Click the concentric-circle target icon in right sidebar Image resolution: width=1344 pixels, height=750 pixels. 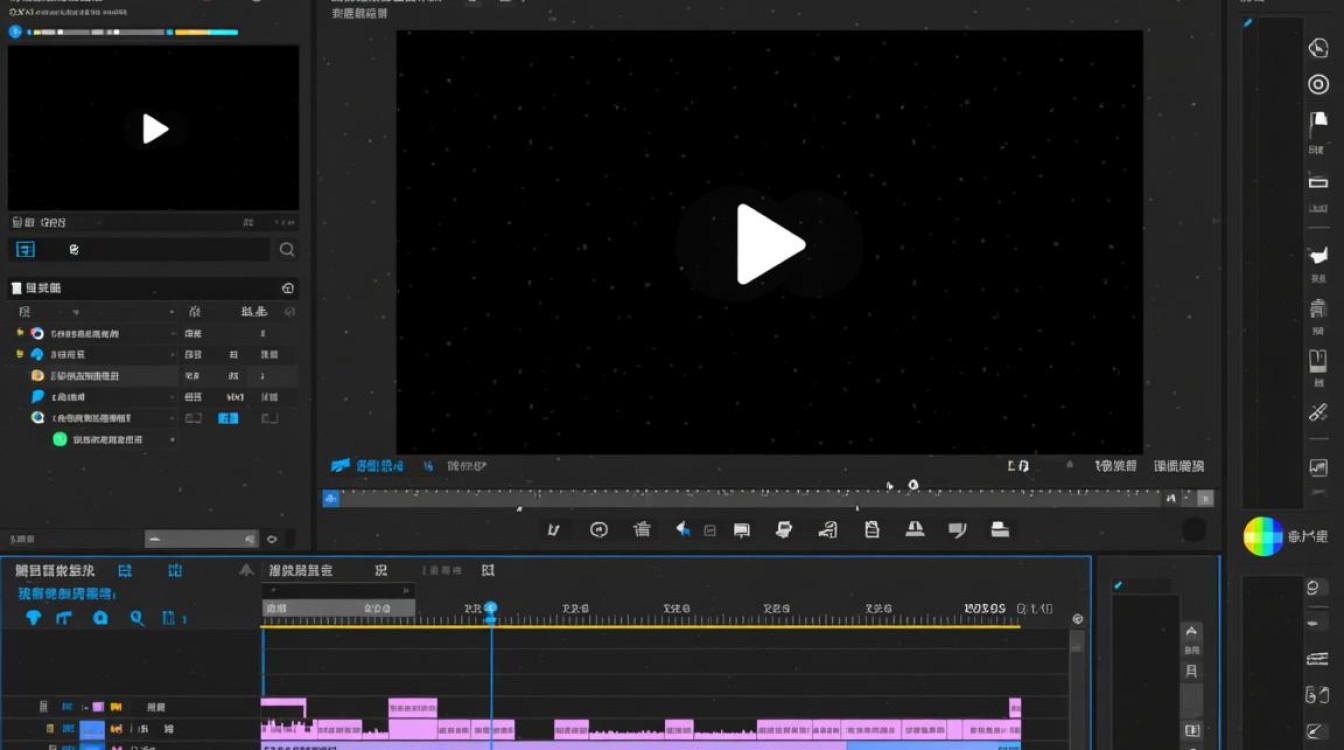pyautogui.click(x=1318, y=85)
